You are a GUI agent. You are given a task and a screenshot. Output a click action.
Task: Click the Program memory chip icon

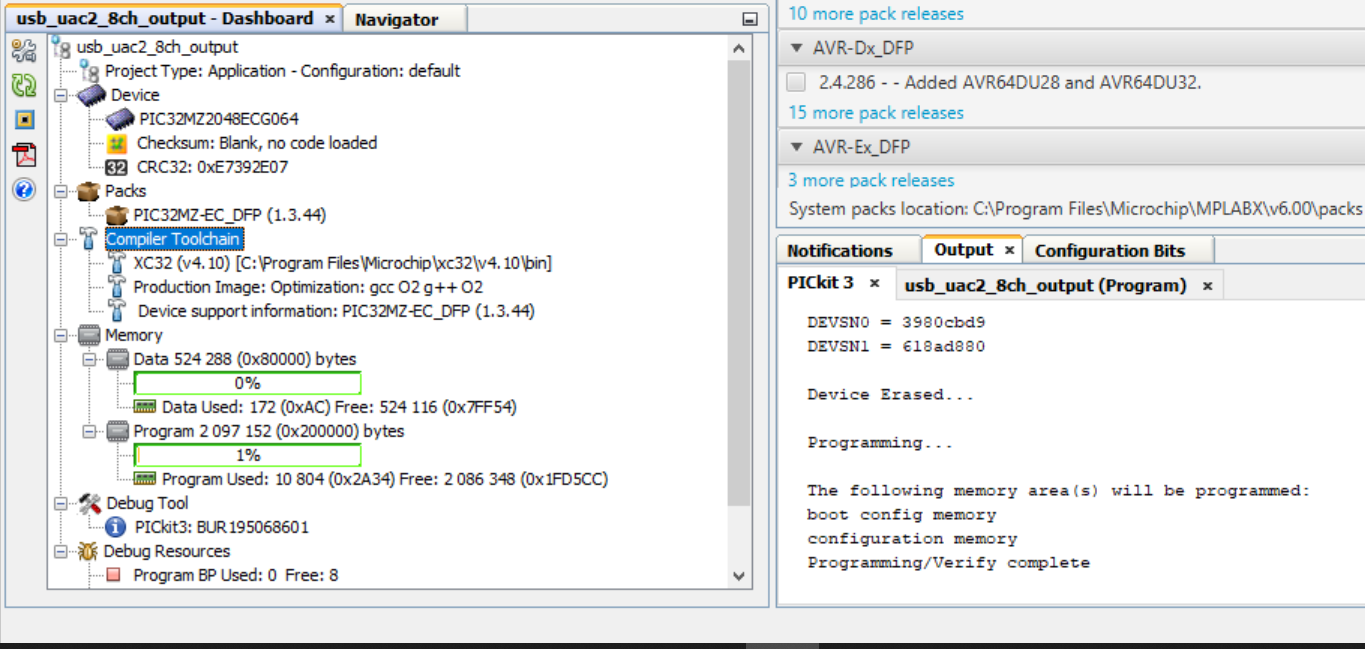click(x=118, y=431)
